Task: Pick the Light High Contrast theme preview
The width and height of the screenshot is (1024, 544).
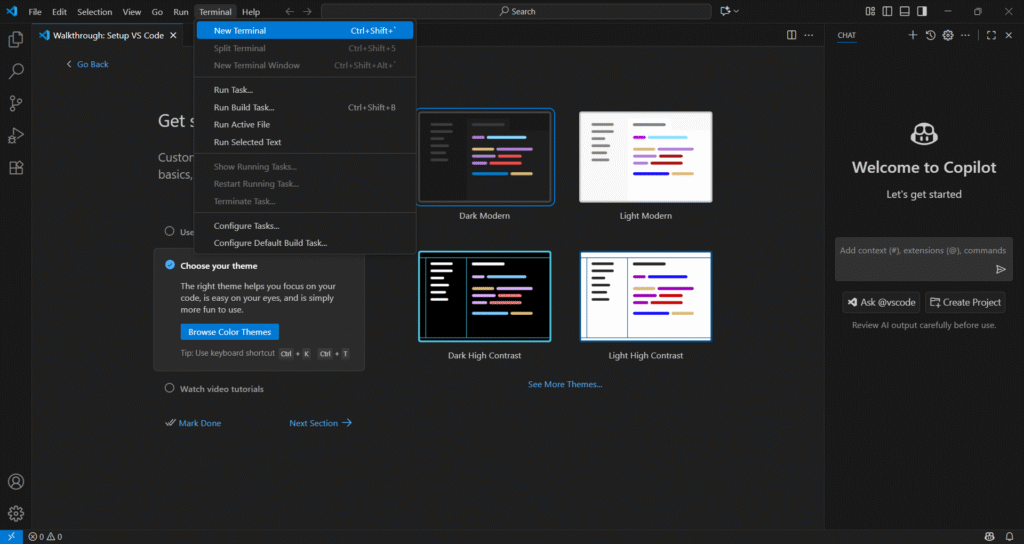Action: 645,296
